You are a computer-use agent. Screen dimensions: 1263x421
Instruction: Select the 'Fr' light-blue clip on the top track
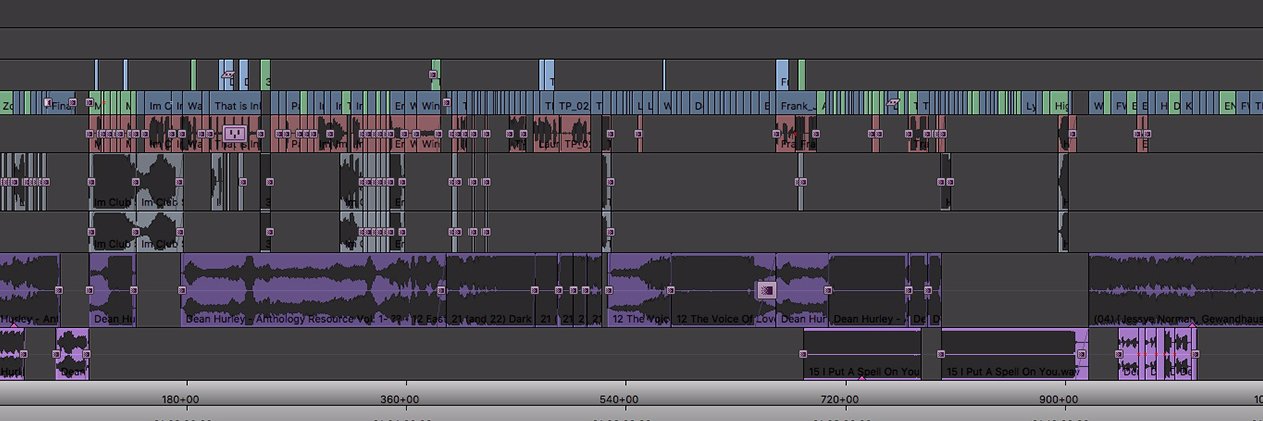782,75
